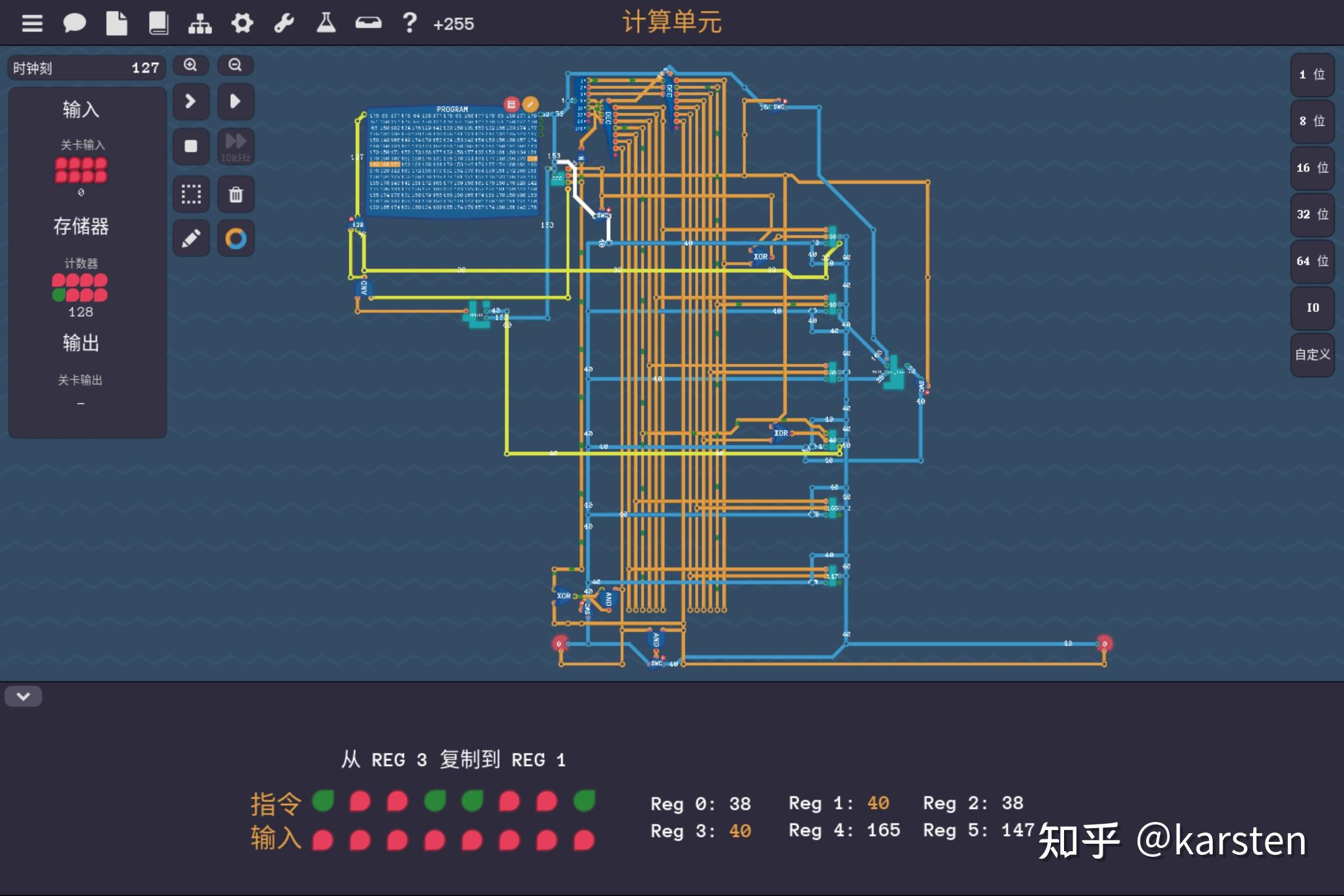Click the Reg 4: 165 value
This screenshot has height=896, width=1344.
click(844, 830)
